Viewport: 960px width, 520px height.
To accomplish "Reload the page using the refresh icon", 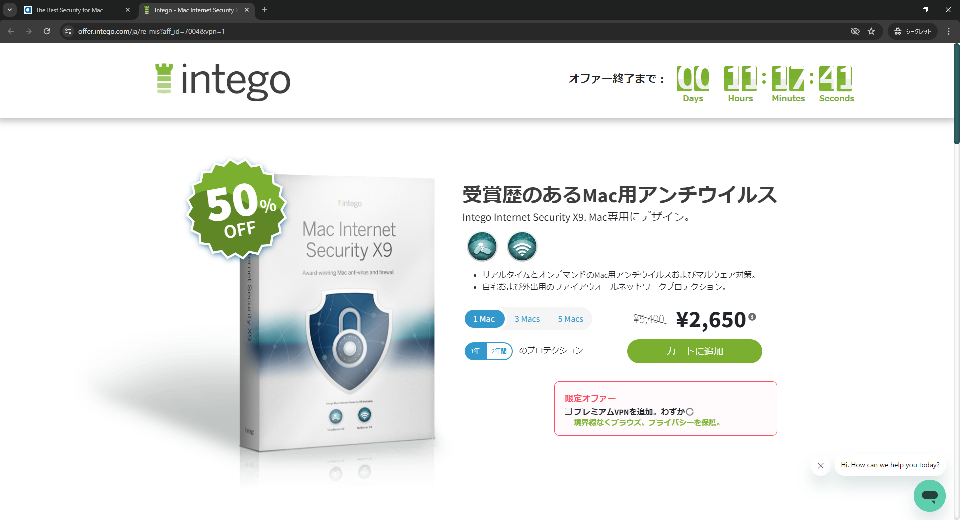I will 47,31.
